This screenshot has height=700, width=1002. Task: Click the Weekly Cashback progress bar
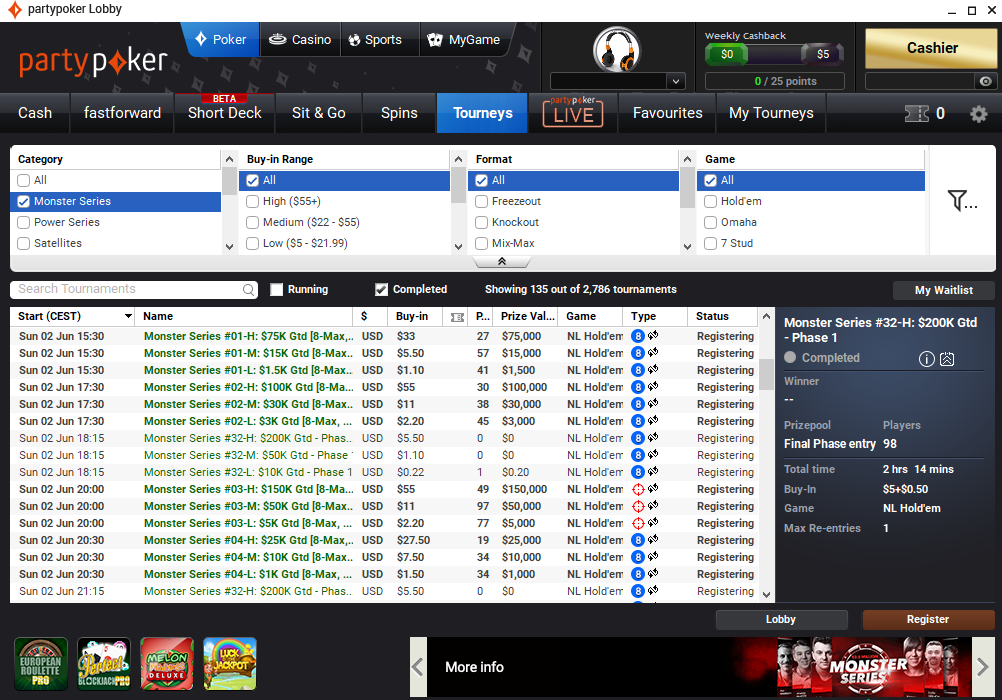[774, 54]
